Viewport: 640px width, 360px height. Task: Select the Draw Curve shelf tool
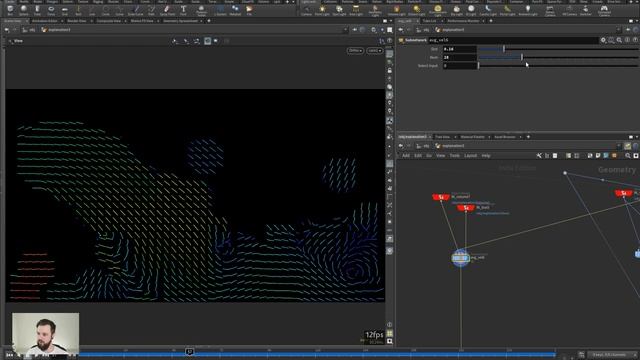136,10
